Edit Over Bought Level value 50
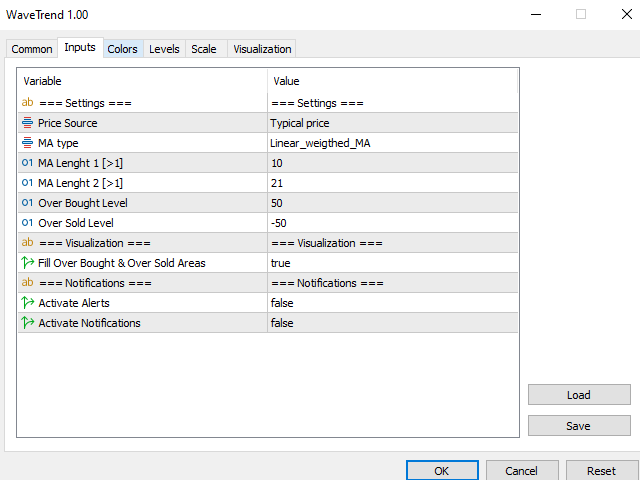The image size is (640, 480). tap(393, 203)
